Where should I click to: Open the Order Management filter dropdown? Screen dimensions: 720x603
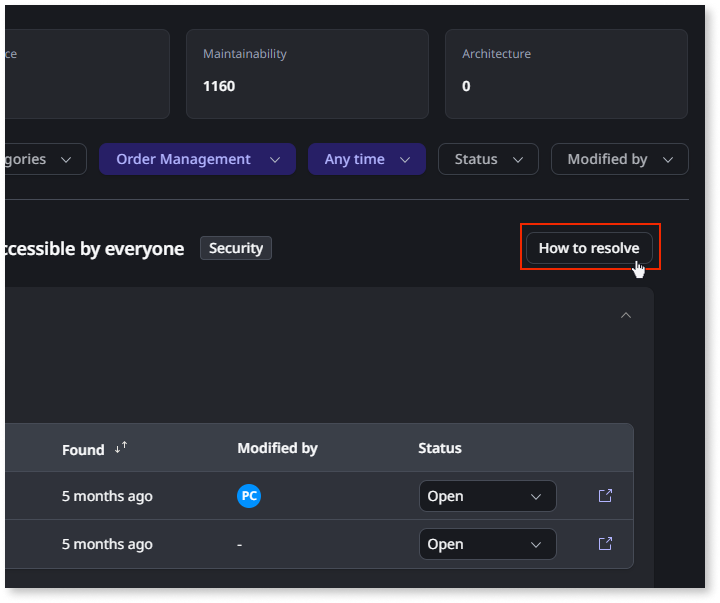197,159
